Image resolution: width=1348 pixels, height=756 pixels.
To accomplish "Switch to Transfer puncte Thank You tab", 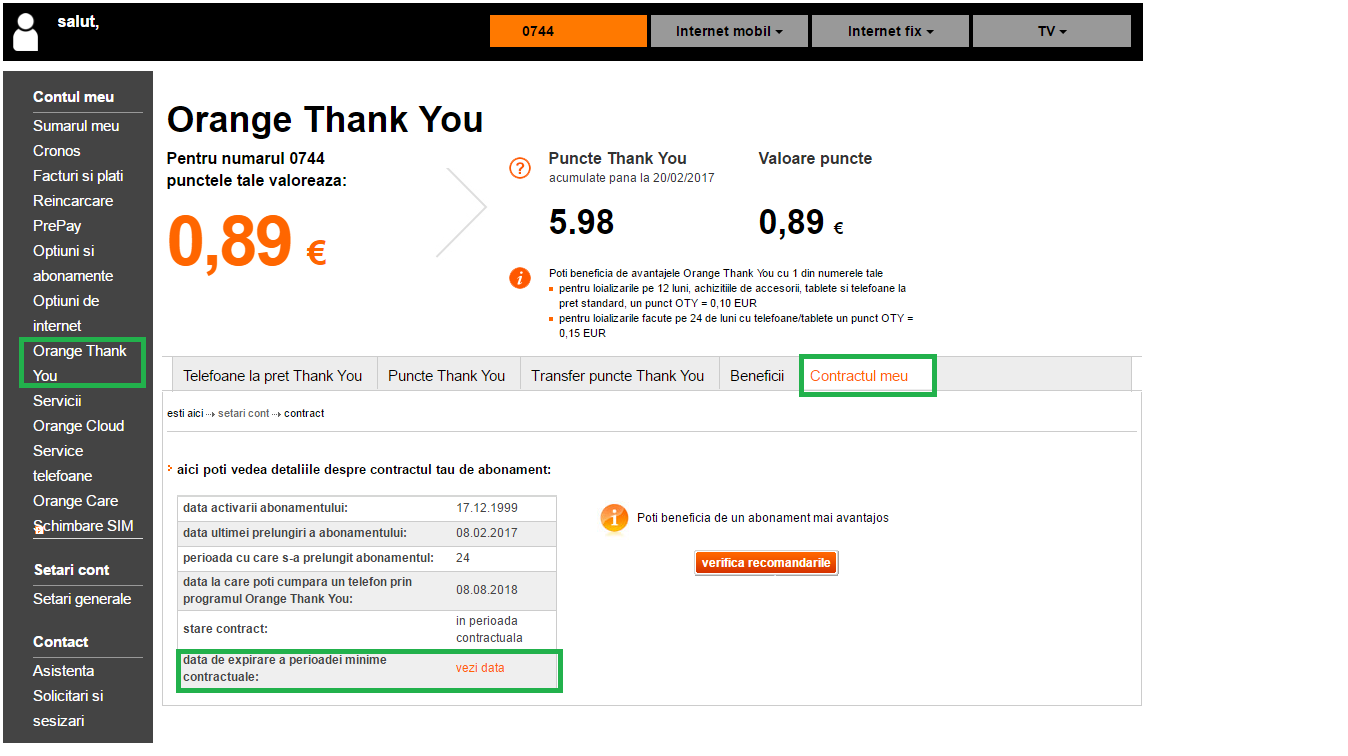I will pos(617,376).
